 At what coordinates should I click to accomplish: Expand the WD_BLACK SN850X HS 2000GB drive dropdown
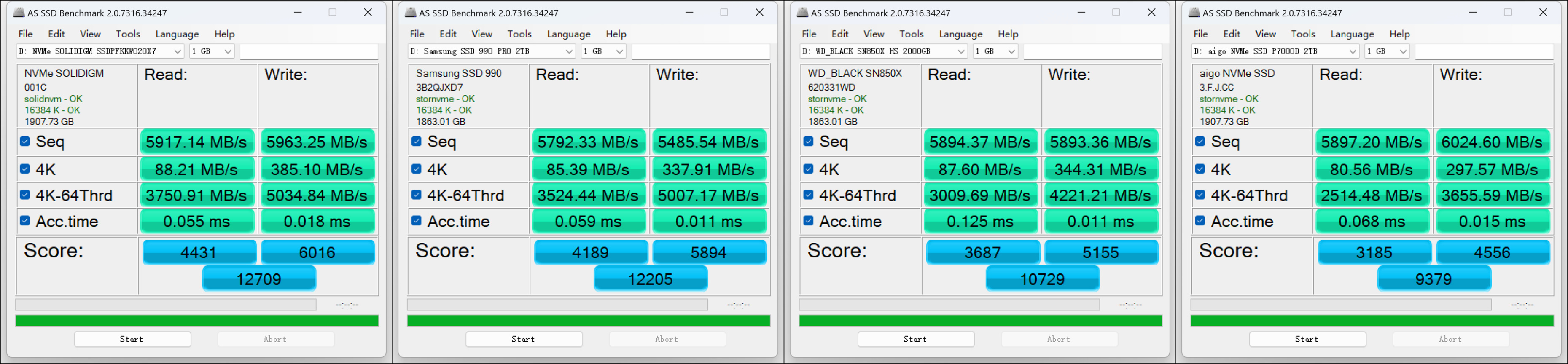click(x=884, y=51)
